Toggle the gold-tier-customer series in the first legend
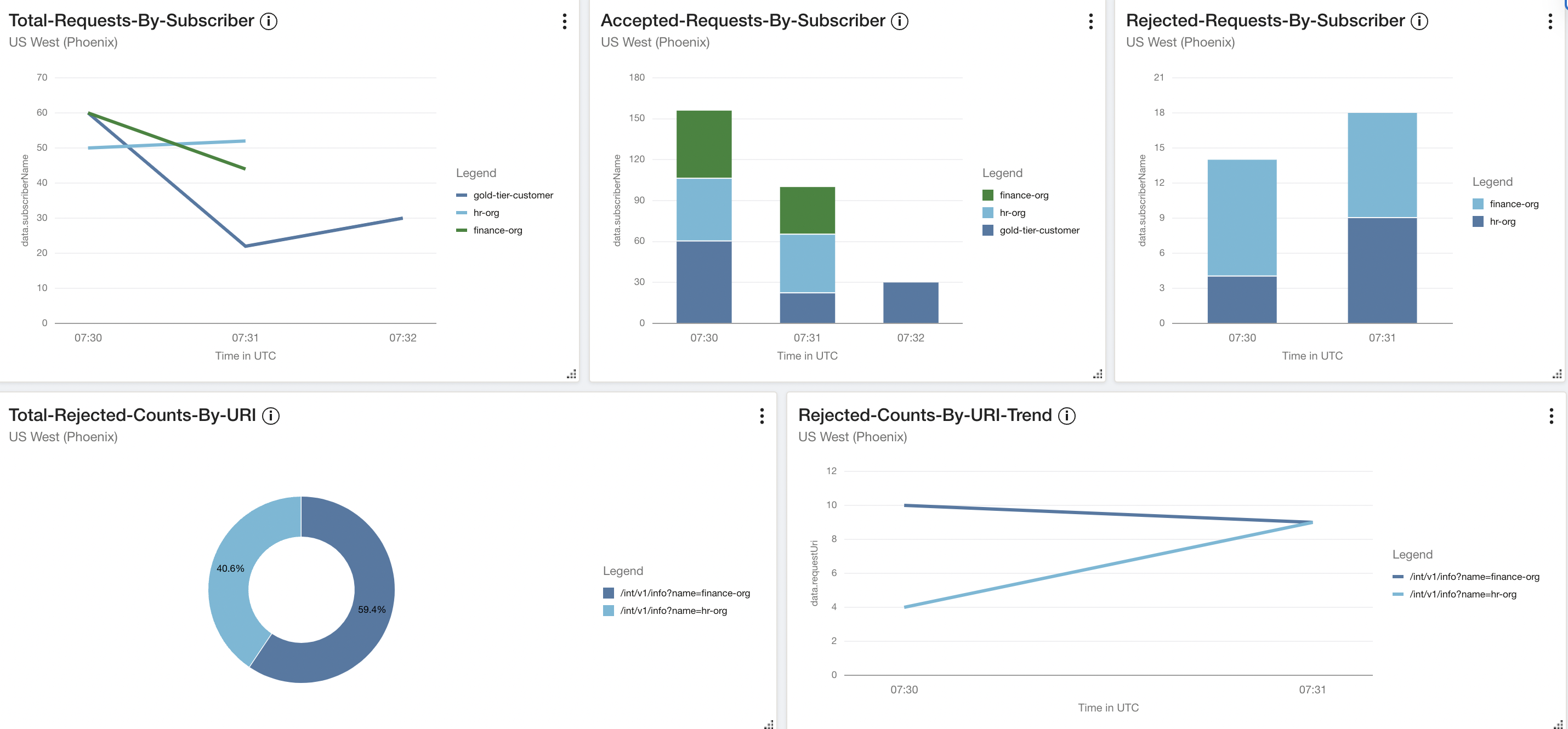The width and height of the screenshot is (1568, 729). pyautogui.click(x=513, y=195)
